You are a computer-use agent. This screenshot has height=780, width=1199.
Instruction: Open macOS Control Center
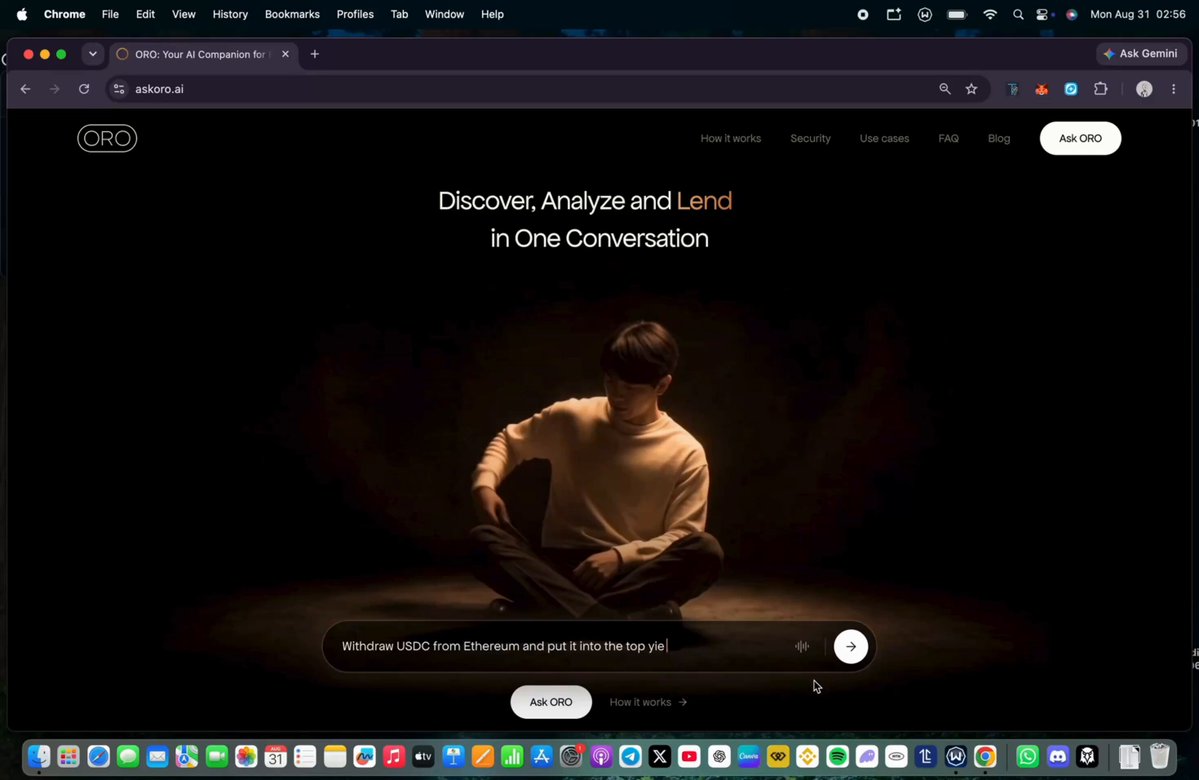click(1043, 15)
